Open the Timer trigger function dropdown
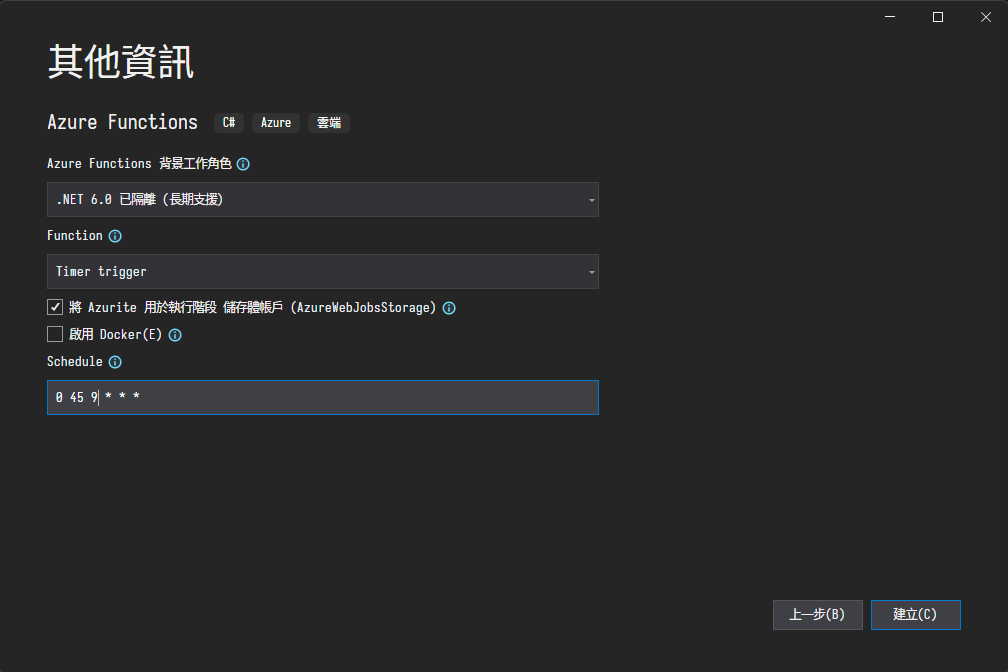The width and height of the screenshot is (1008, 672). (x=323, y=271)
